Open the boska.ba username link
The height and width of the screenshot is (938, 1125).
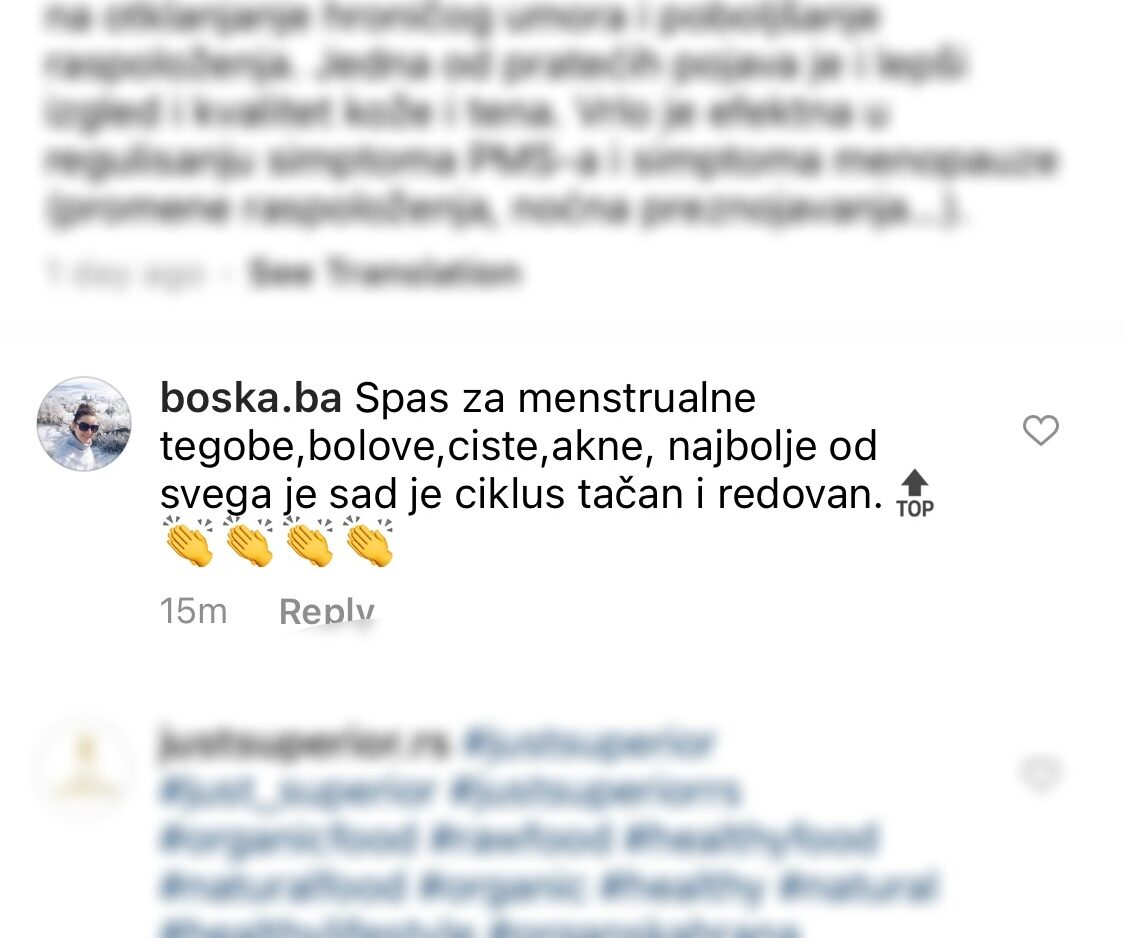(250, 398)
